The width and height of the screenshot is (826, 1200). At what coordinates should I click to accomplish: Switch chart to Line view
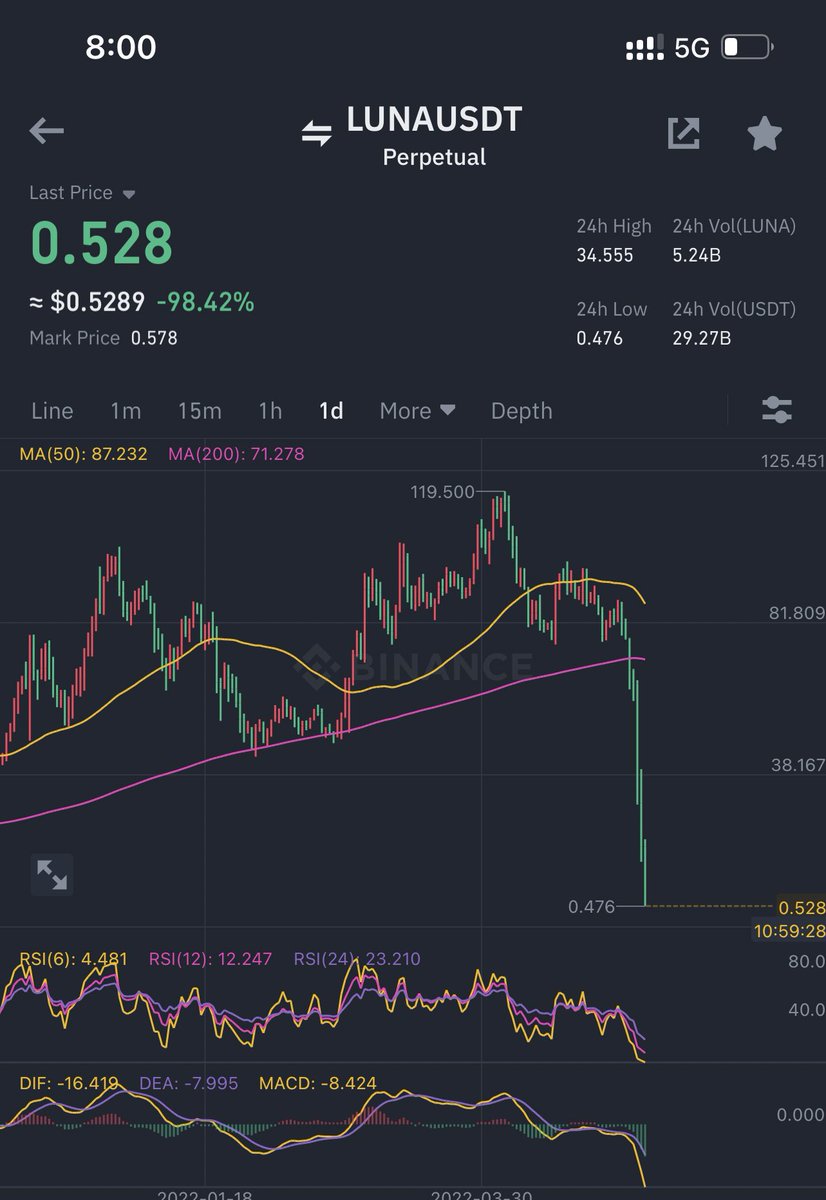pyautogui.click(x=52, y=411)
